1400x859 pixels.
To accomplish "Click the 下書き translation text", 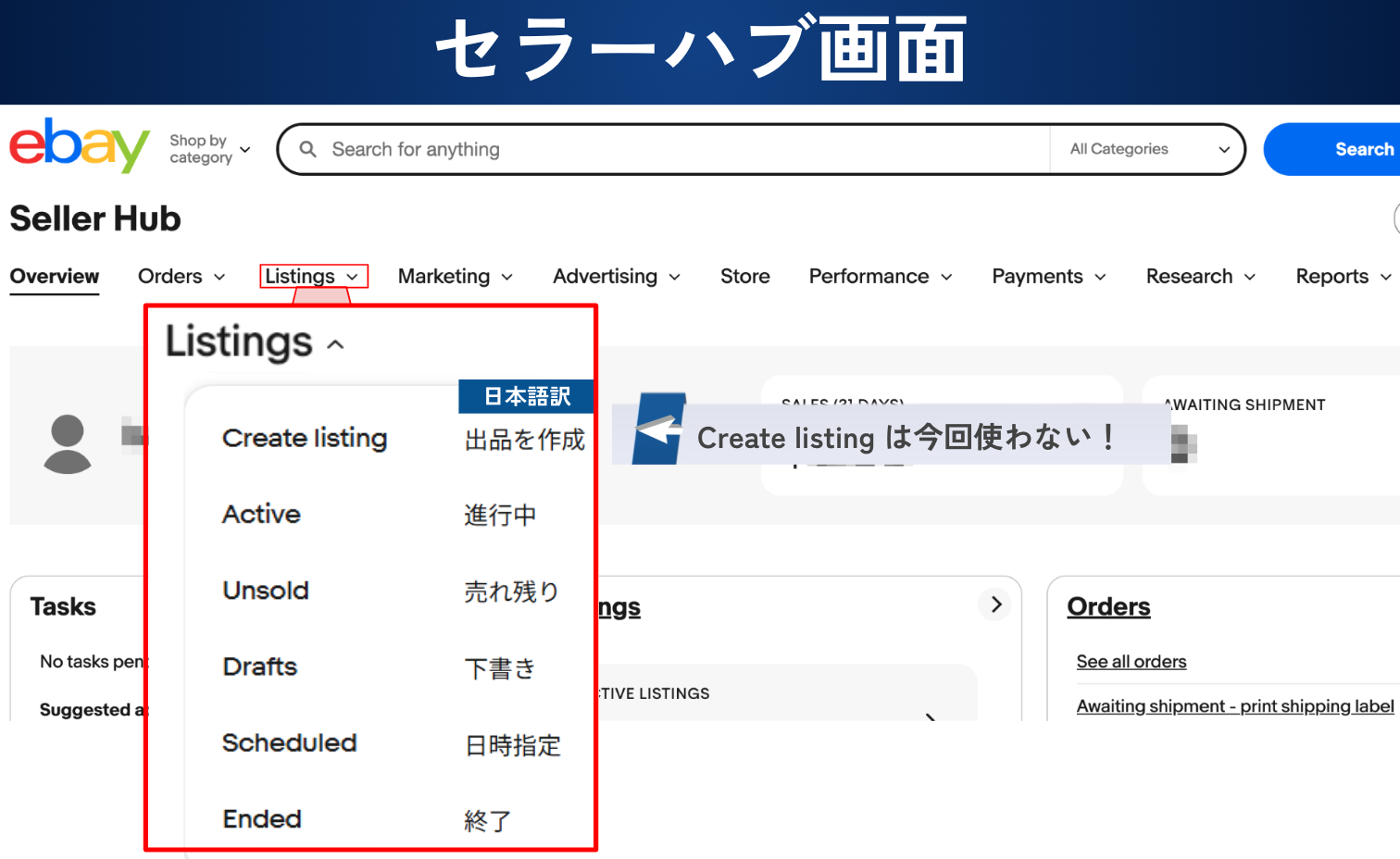I will pos(500,668).
